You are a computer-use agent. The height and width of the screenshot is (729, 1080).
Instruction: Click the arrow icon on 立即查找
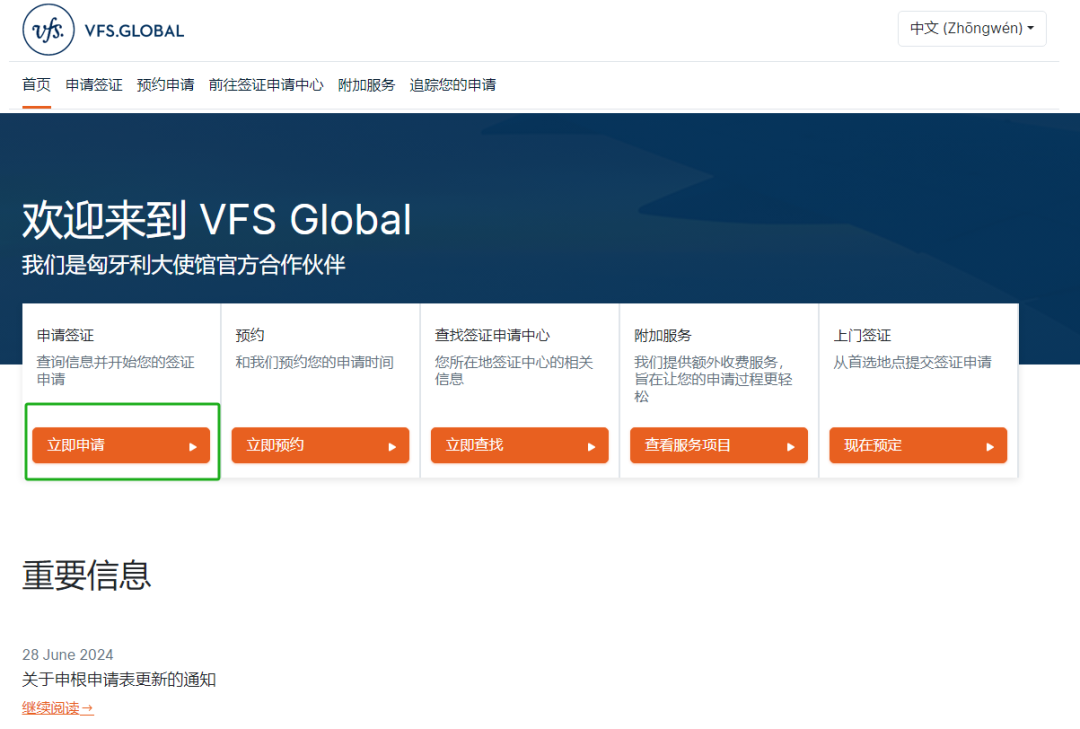[591, 446]
